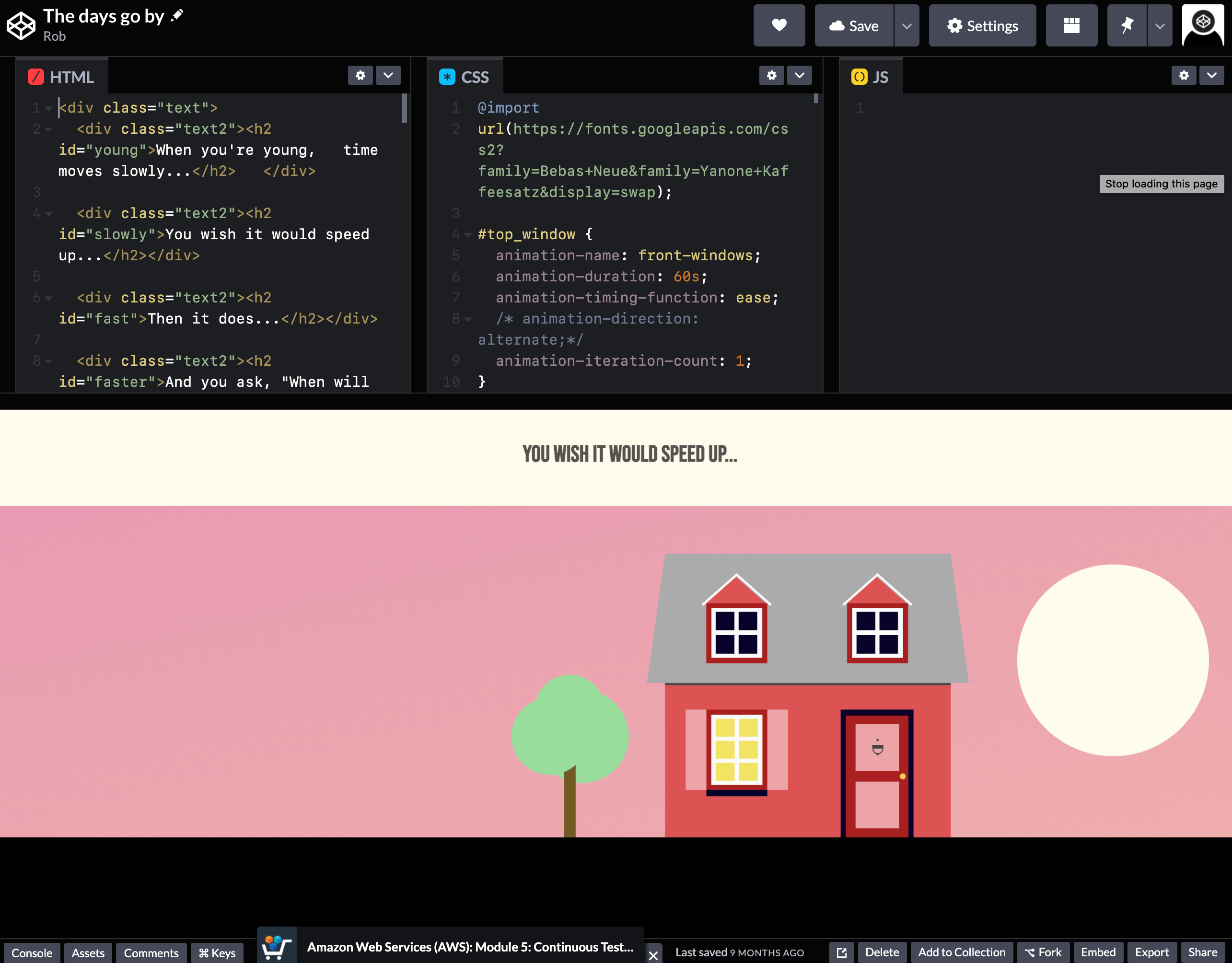Screen dimensions: 1232x963
Task: Expand the Save options dropdown arrow
Action: coord(907,26)
